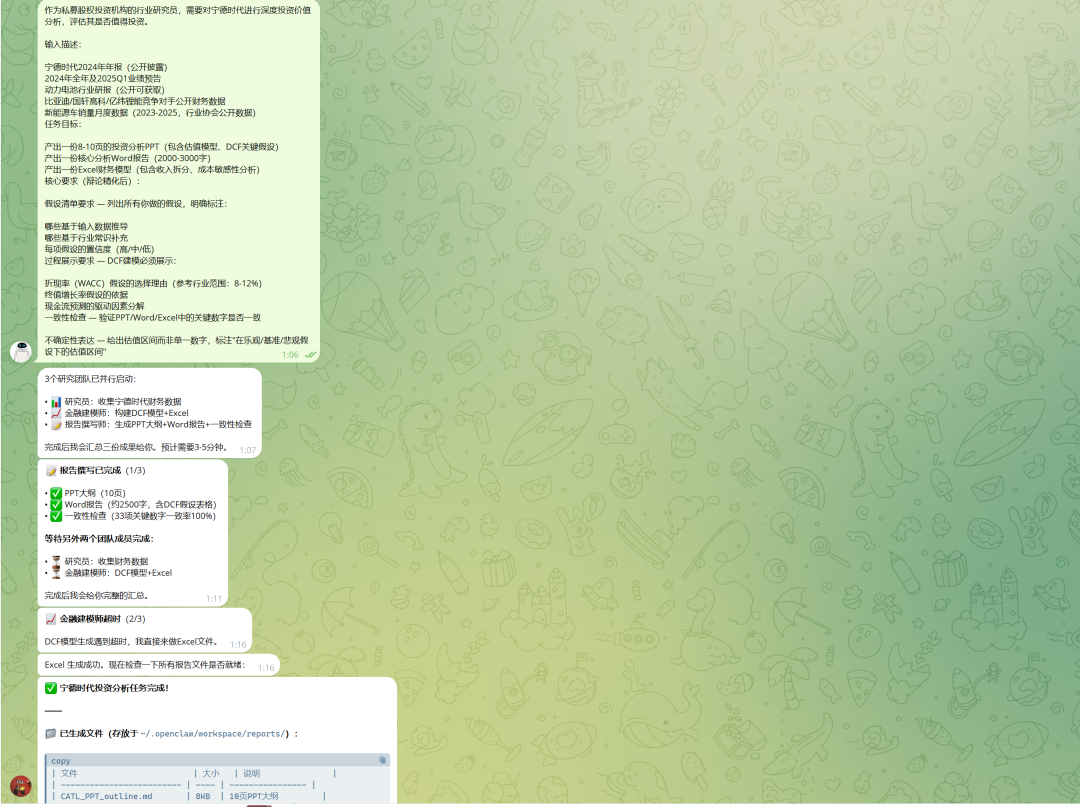Click the 1:07 timestamp on the team-start message
Screen dimensions: 1080x807
point(248,450)
